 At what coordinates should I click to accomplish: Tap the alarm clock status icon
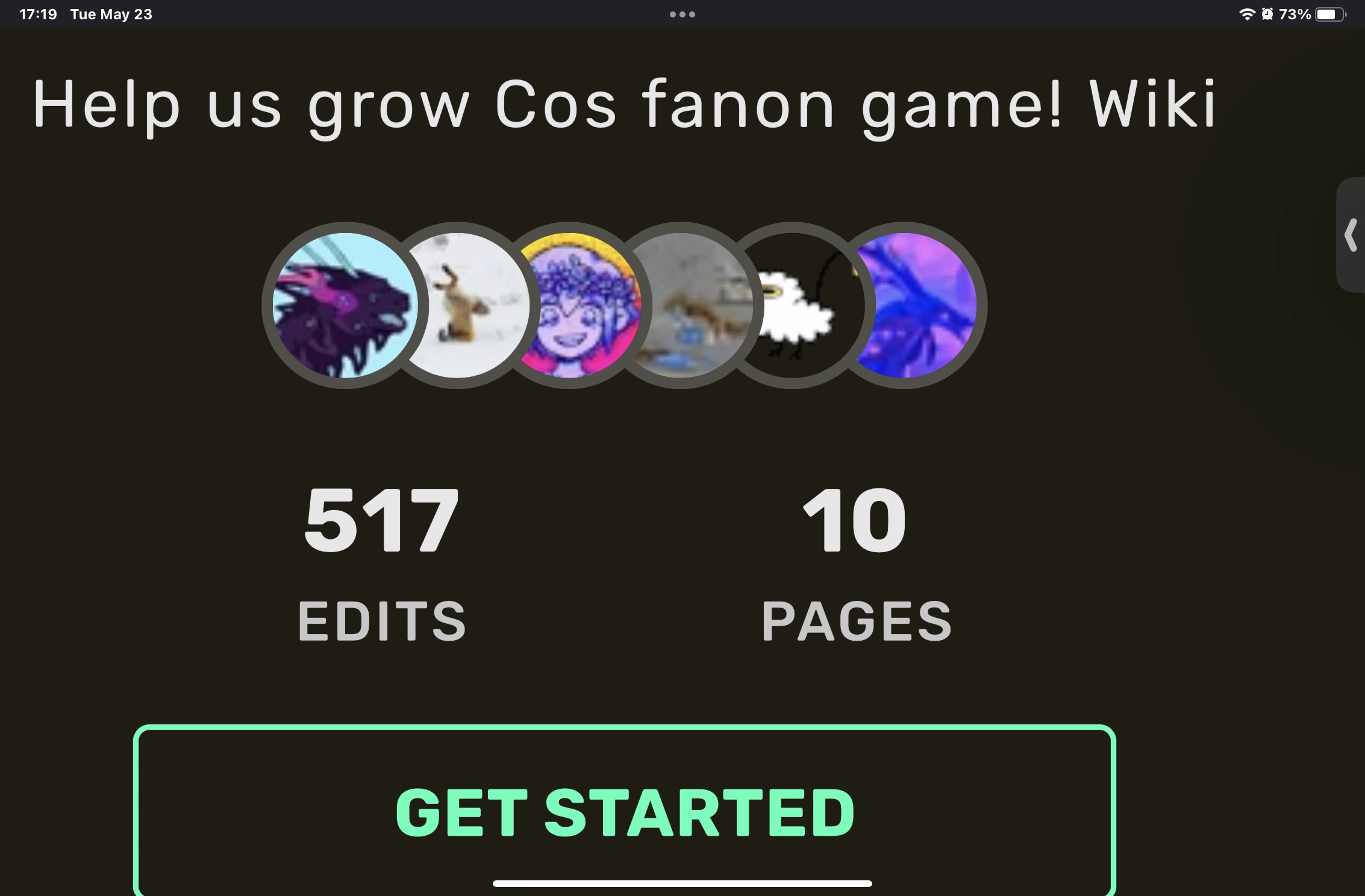click(x=1267, y=14)
